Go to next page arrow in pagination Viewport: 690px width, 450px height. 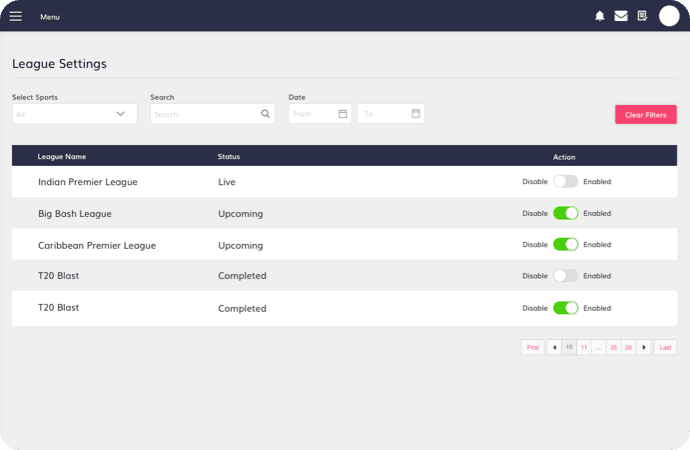tap(644, 347)
